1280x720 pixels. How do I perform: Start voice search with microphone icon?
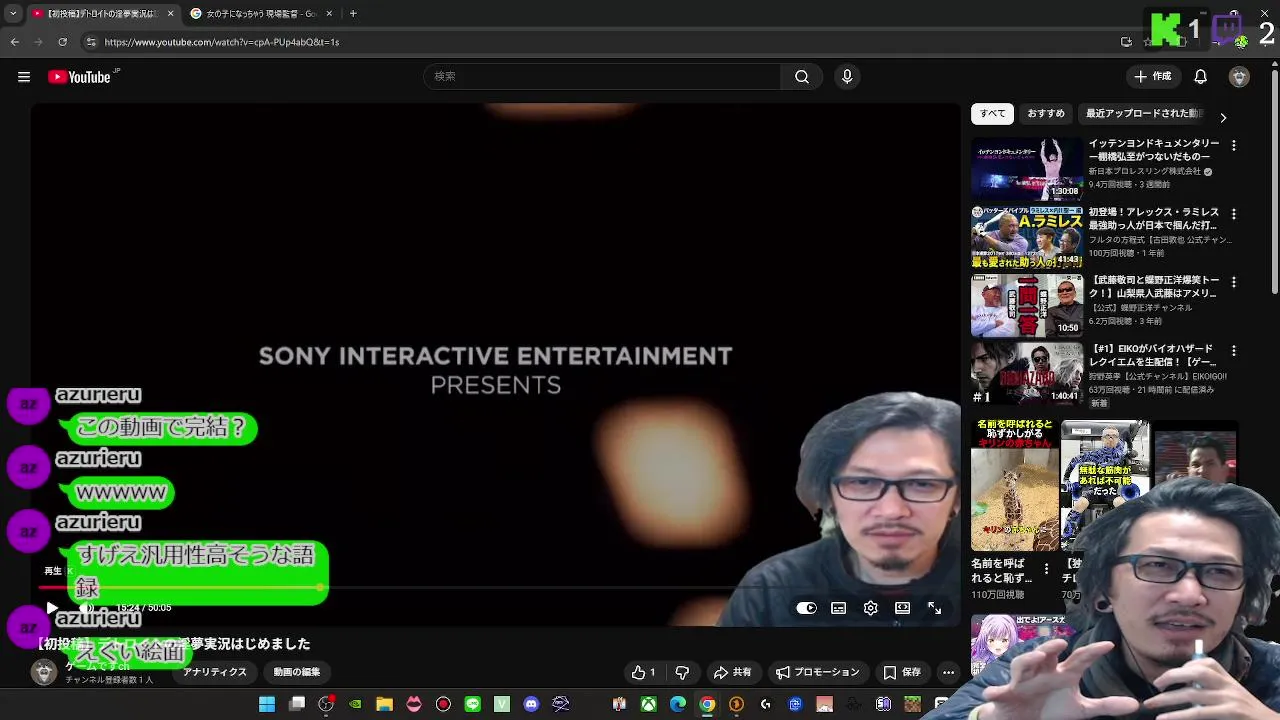point(847,77)
